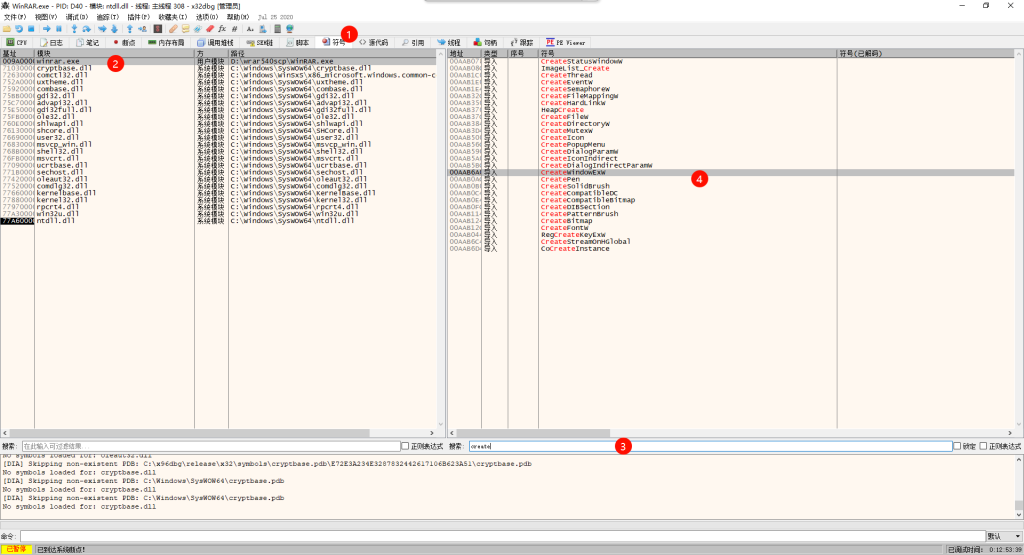Click the # variables toolbar icon
Viewport: 1024px width, 555px height.
click(234, 29)
